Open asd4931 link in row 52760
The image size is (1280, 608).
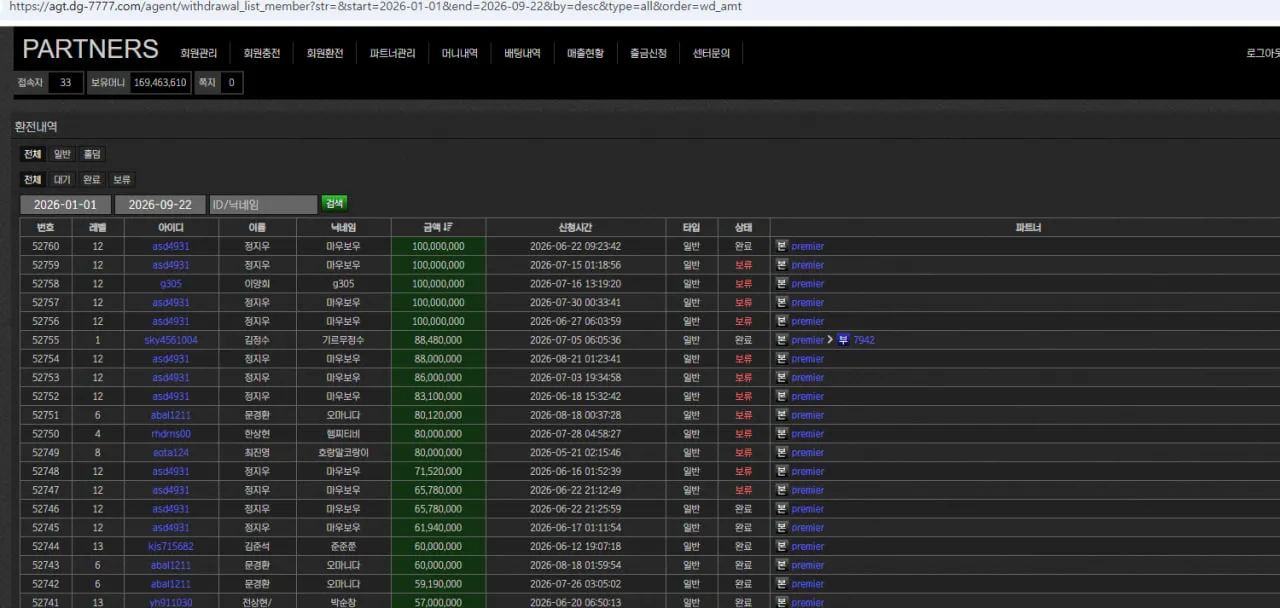(x=171, y=246)
